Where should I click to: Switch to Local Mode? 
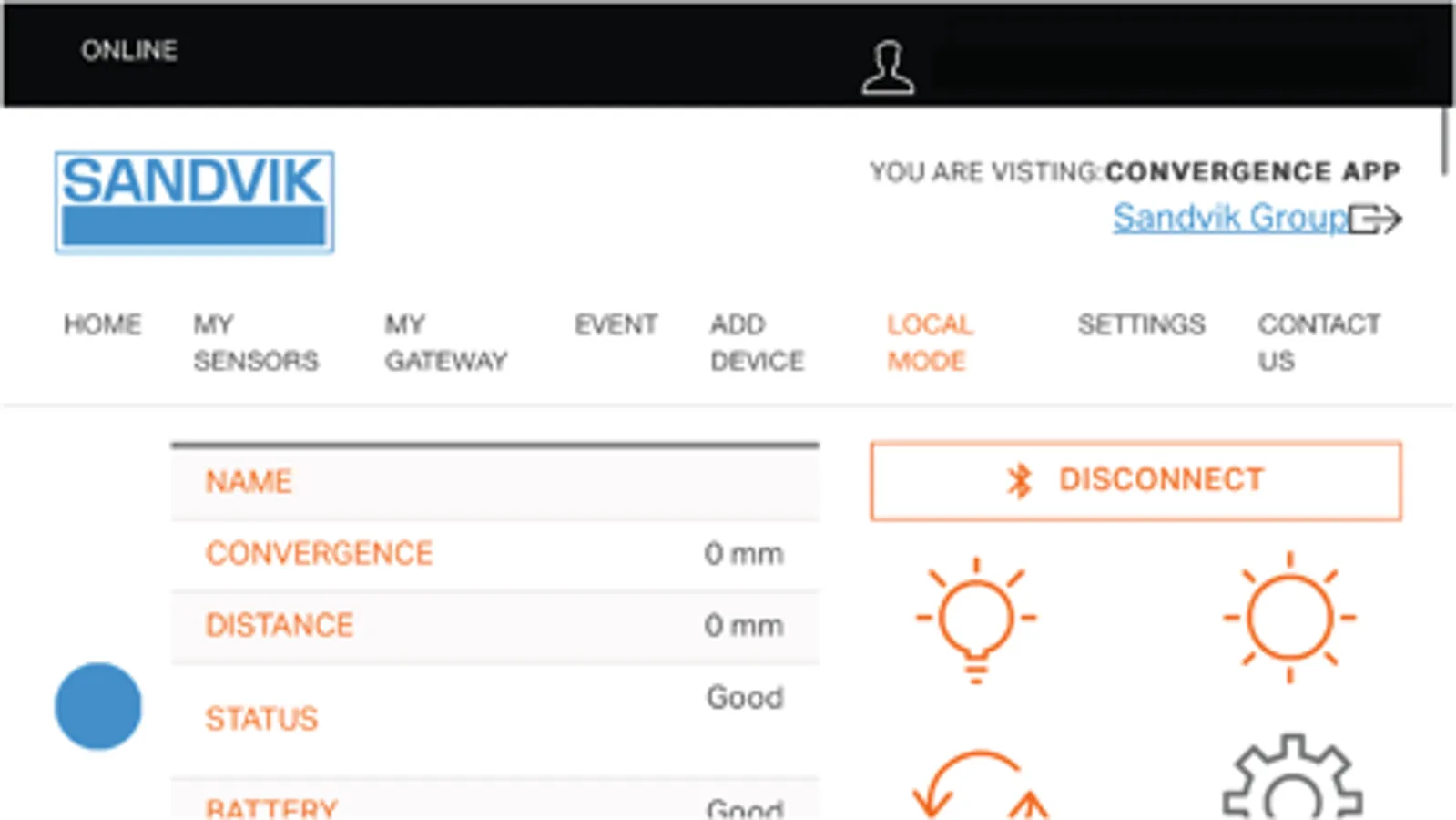coord(930,343)
